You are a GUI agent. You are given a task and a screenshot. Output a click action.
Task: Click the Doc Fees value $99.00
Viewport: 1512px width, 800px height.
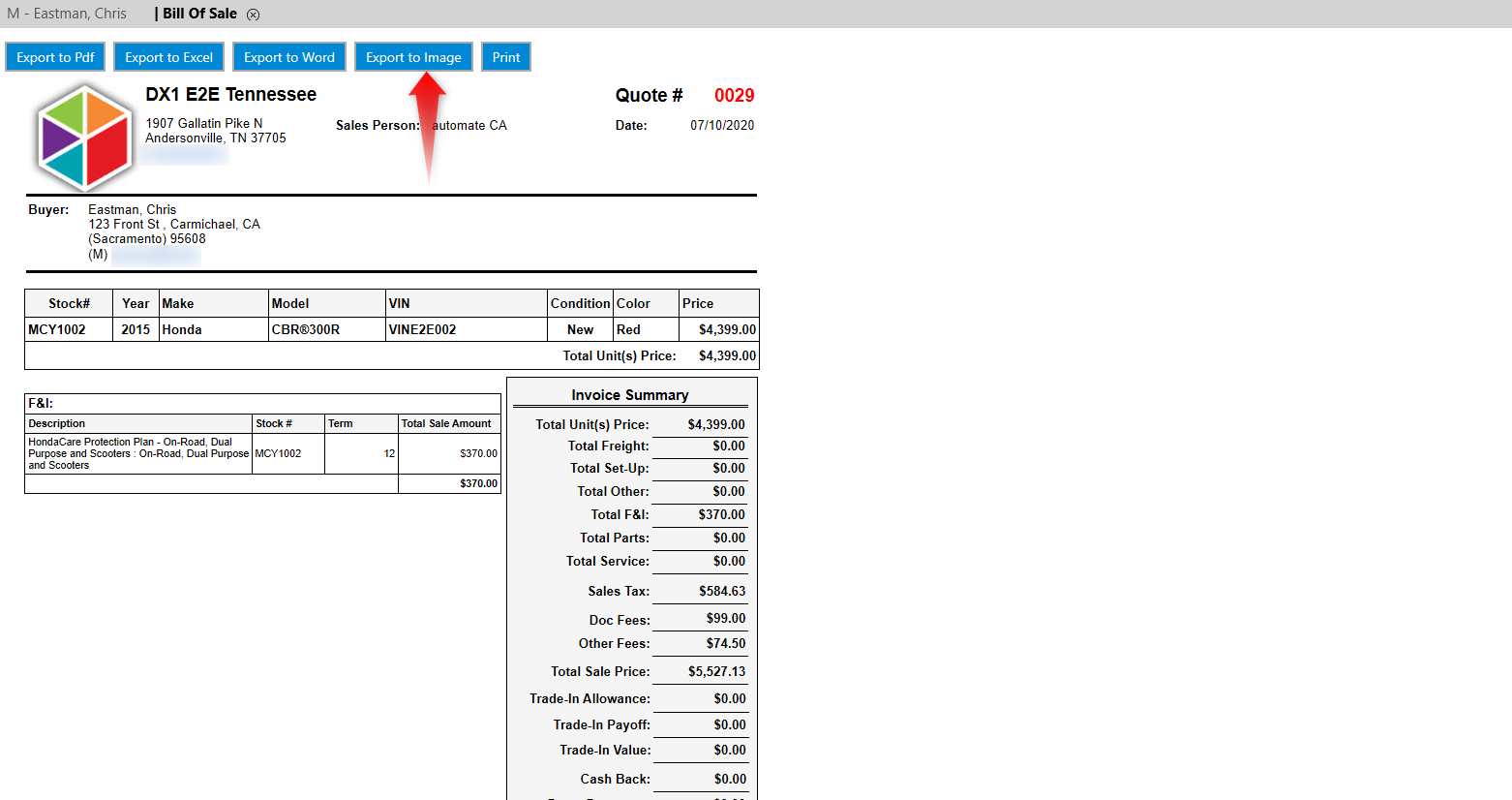click(726, 618)
